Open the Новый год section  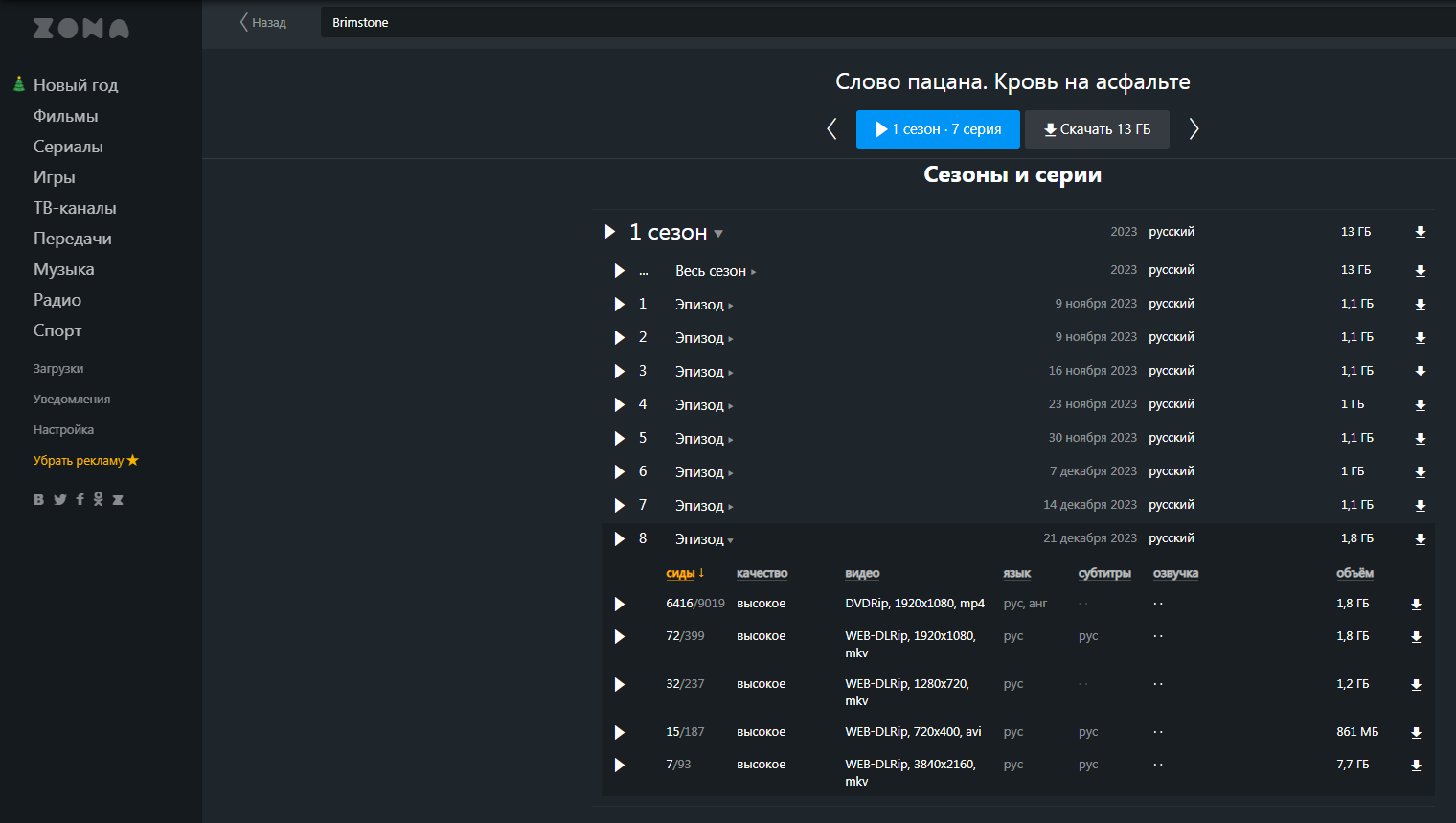[76, 85]
